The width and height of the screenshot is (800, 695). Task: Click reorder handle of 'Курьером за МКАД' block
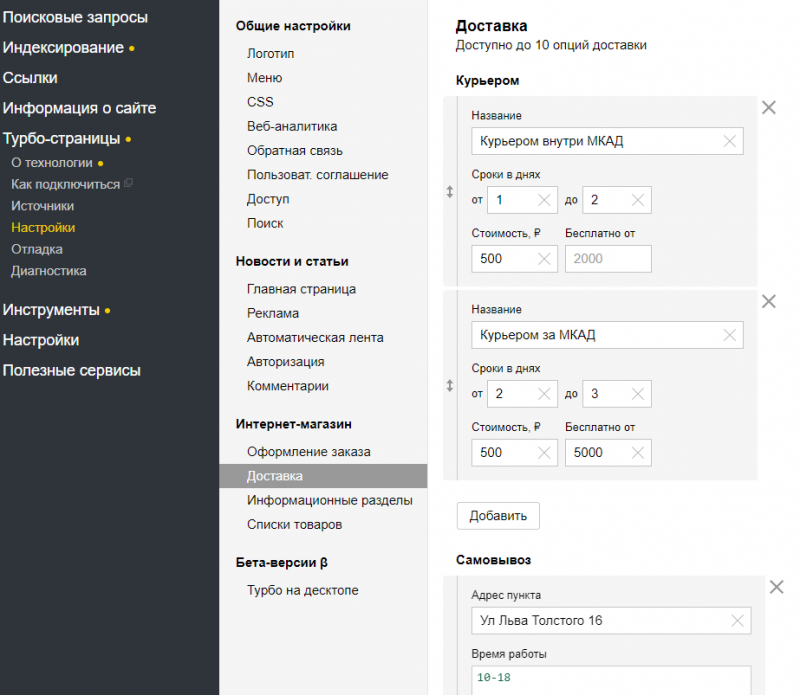[x=450, y=385]
